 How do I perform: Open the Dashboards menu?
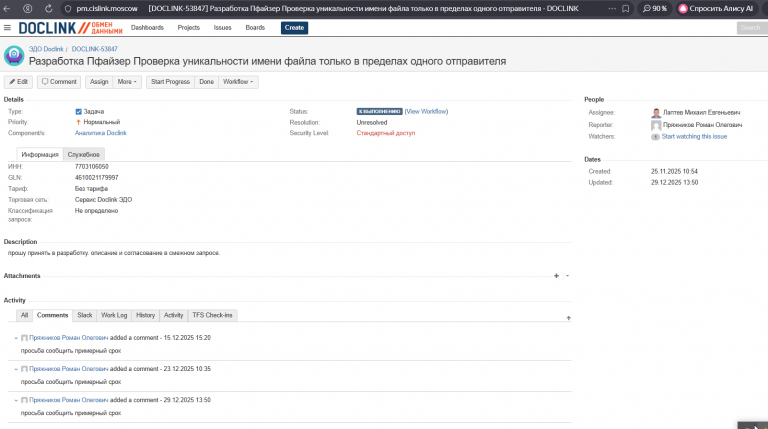(147, 27)
